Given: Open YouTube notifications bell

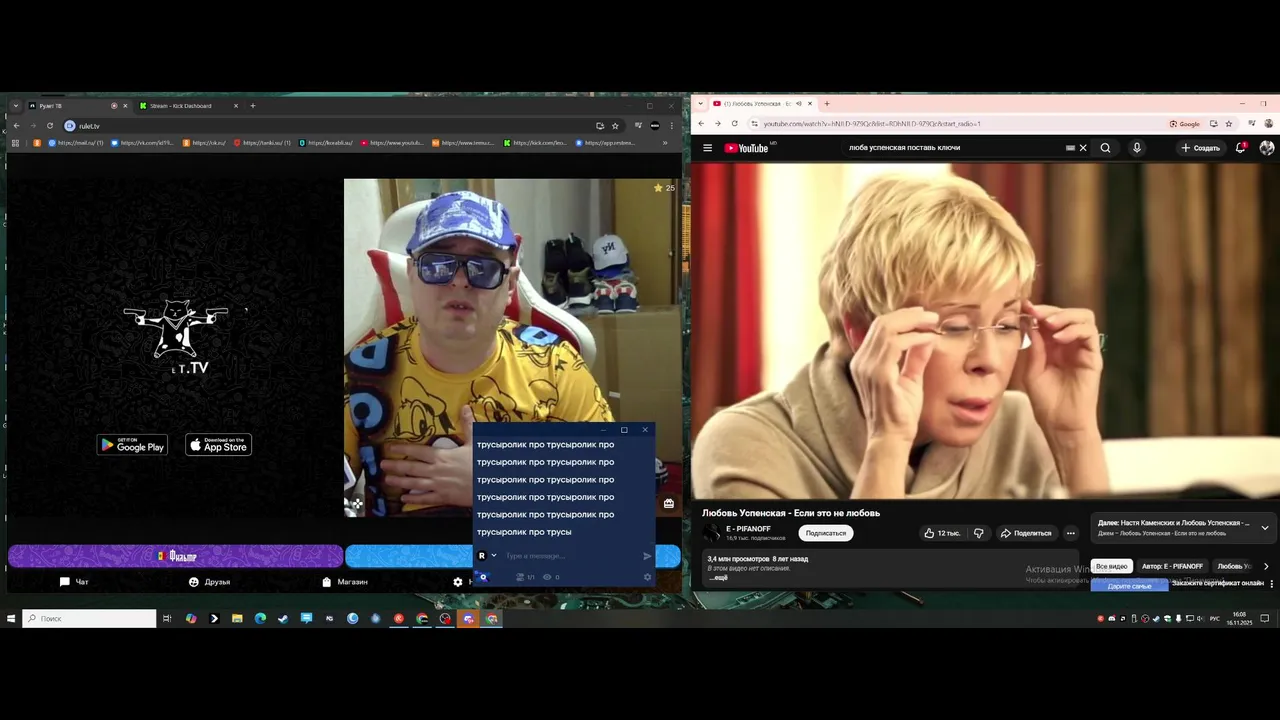Looking at the screenshot, I should [x=1240, y=148].
